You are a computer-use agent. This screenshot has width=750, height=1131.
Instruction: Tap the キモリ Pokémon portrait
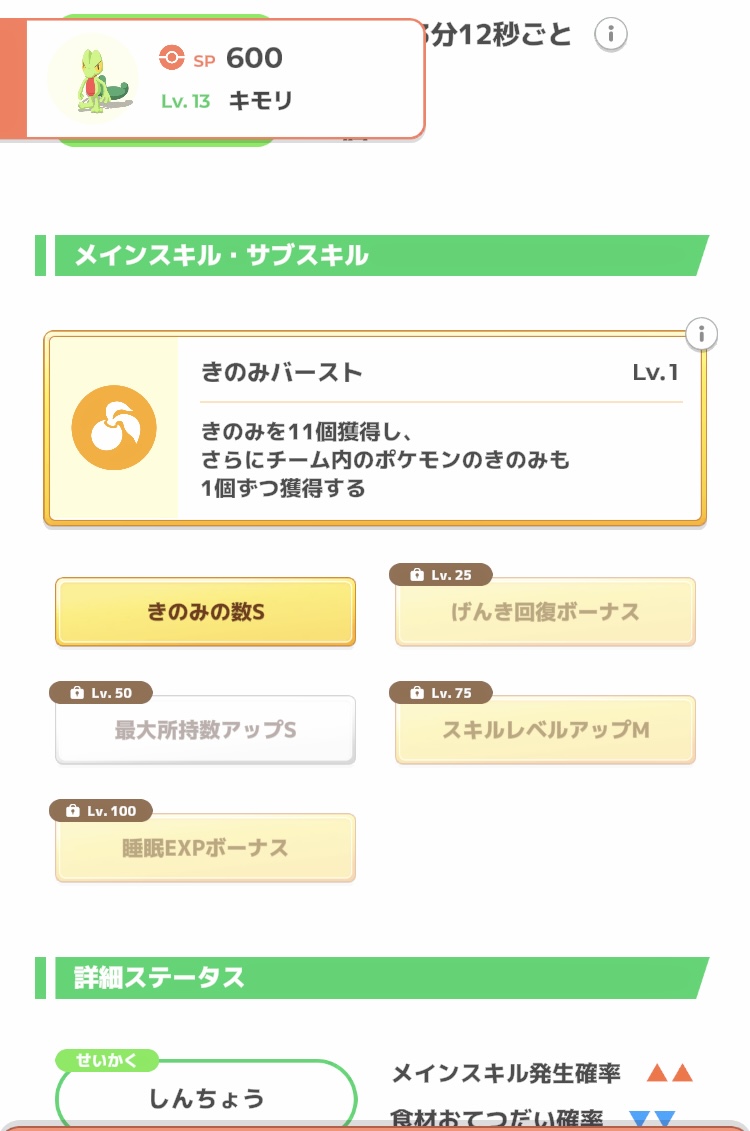pyautogui.click(x=94, y=78)
